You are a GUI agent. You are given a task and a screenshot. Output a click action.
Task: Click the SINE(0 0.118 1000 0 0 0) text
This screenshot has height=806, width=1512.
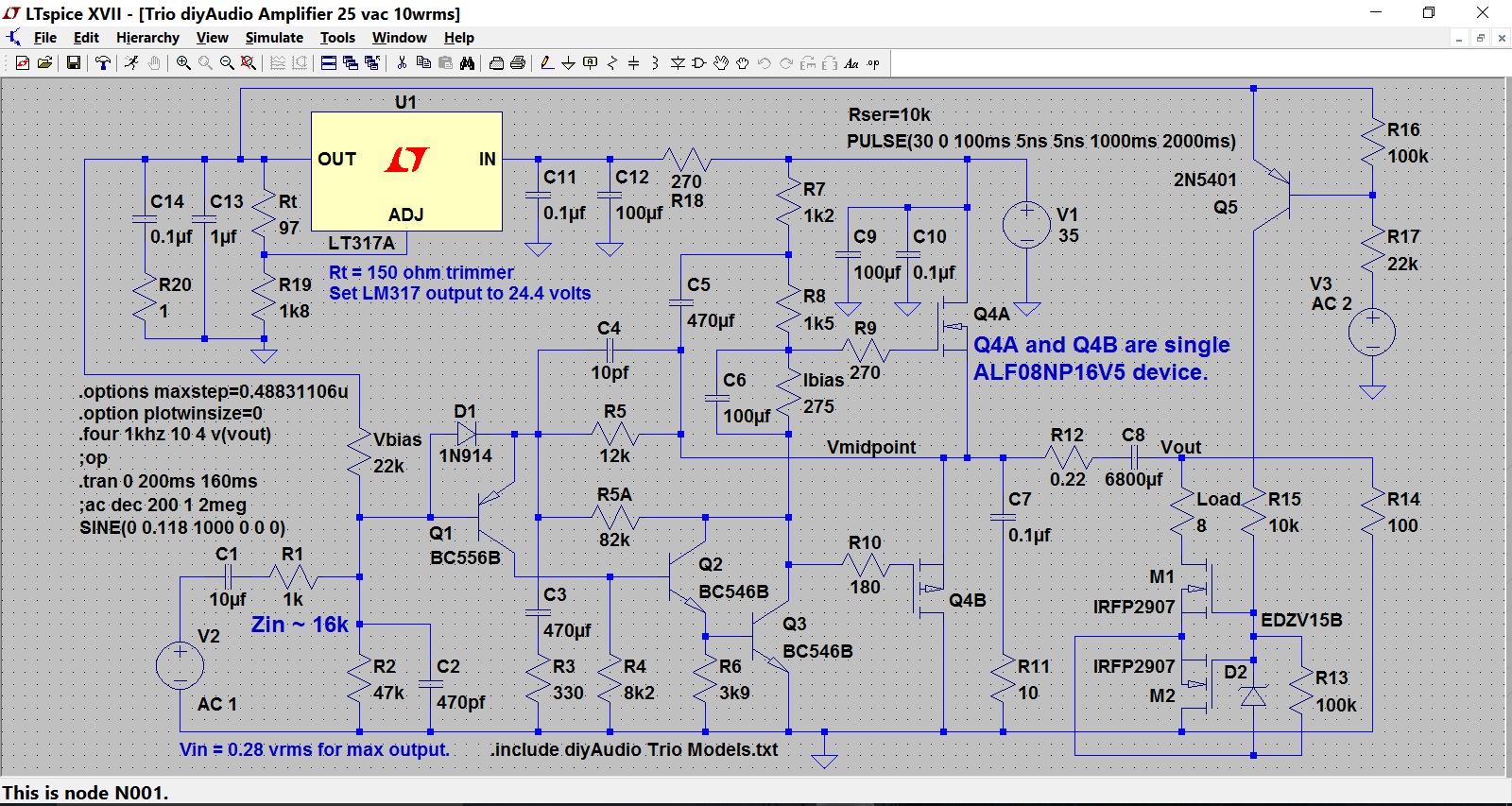182,527
